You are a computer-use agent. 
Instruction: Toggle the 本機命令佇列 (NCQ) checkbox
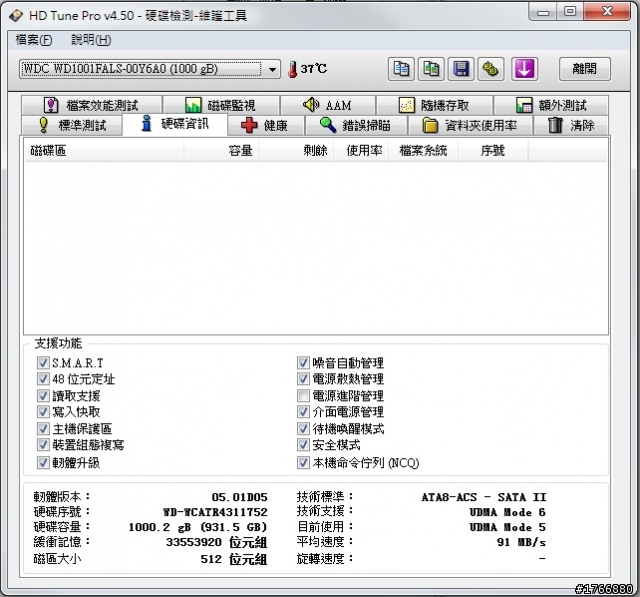coord(303,462)
